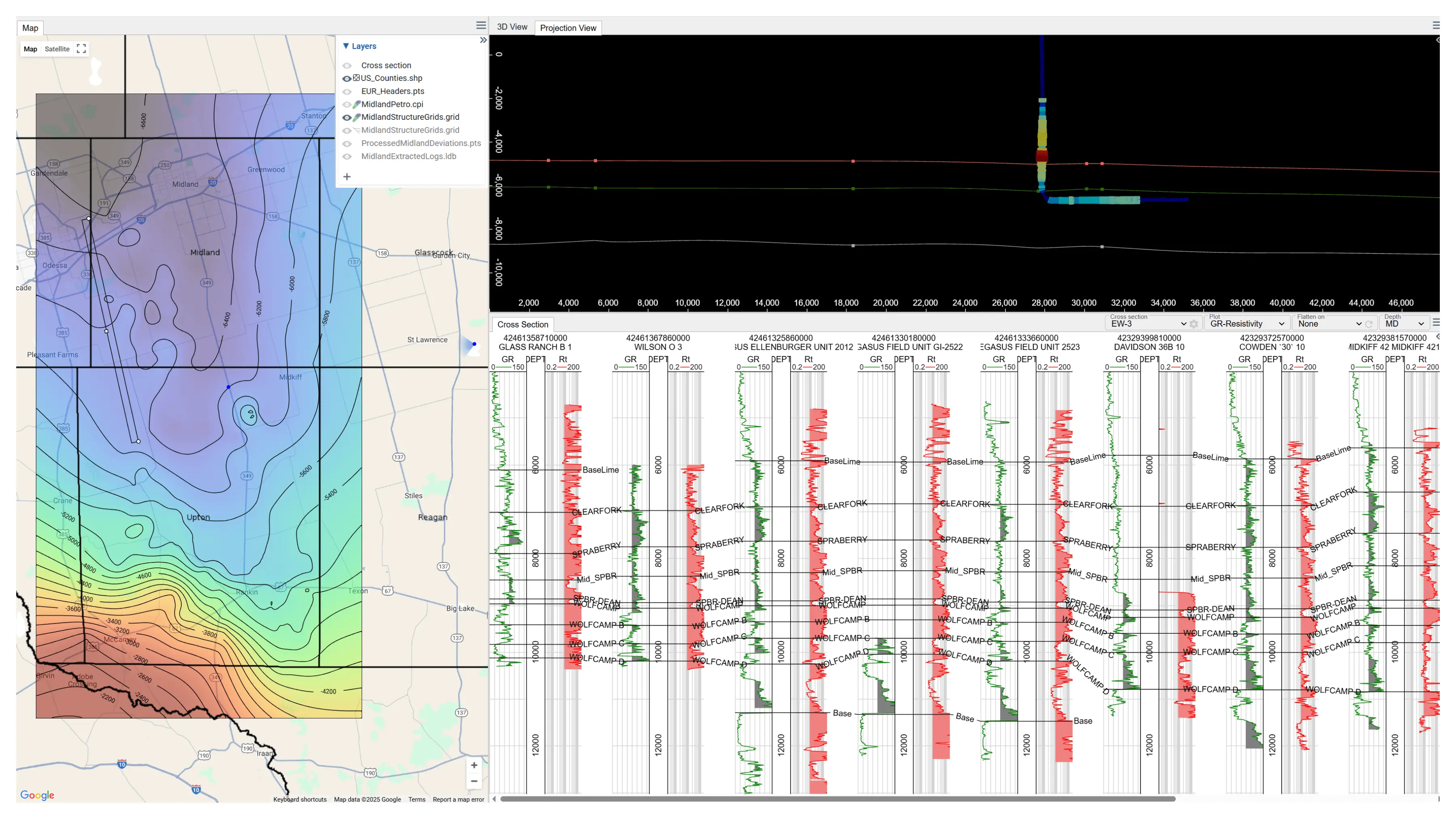The image size is (1456, 819).
Task: Toggle visibility of Cross section layer
Action: pyautogui.click(x=347, y=66)
